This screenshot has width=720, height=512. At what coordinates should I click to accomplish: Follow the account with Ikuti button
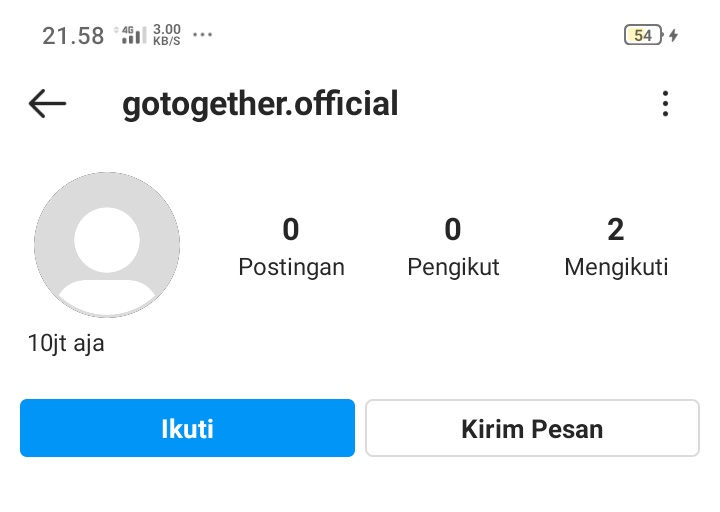coord(187,429)
